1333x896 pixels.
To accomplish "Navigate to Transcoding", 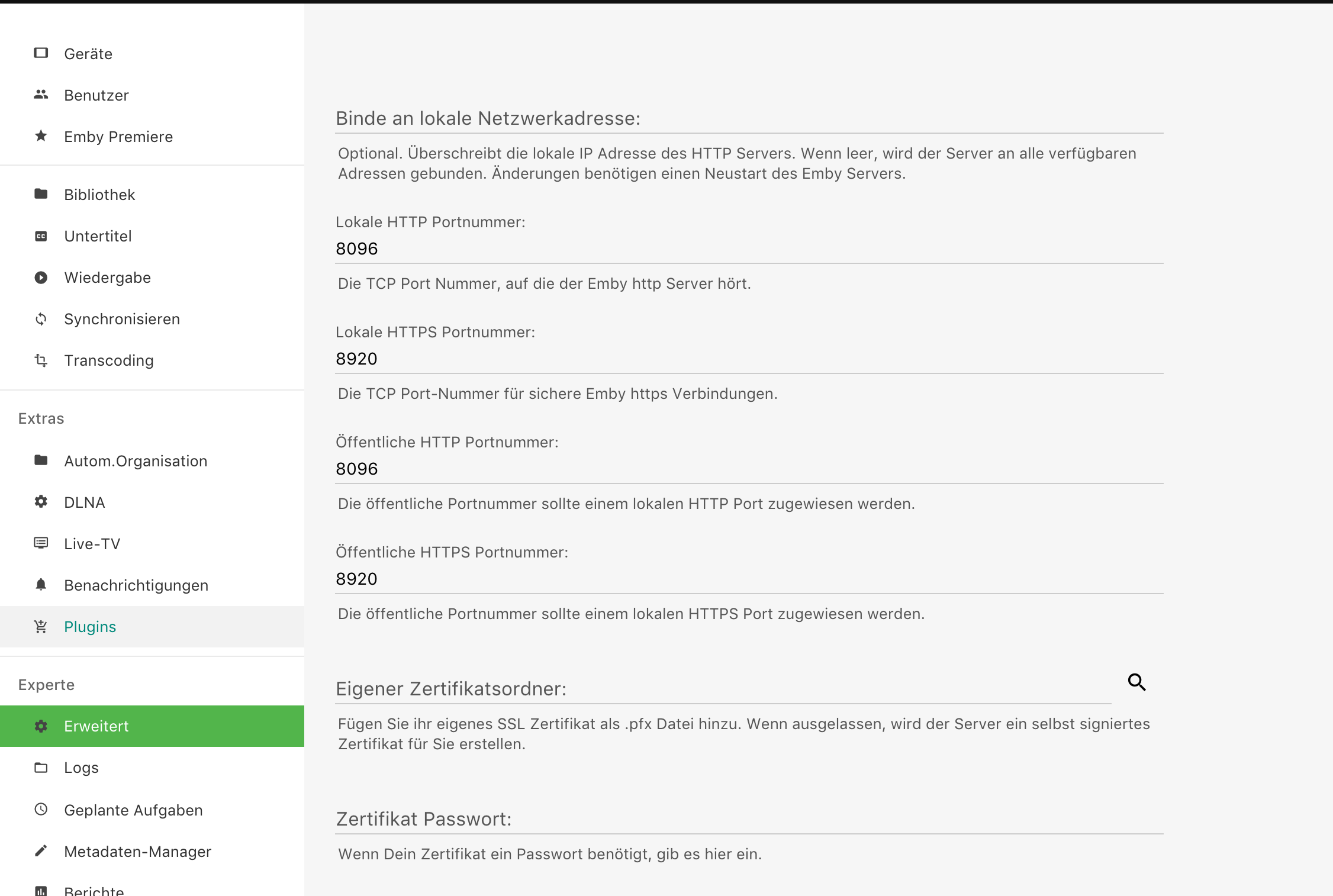I will pyautogui.click(x=152, y=360).
